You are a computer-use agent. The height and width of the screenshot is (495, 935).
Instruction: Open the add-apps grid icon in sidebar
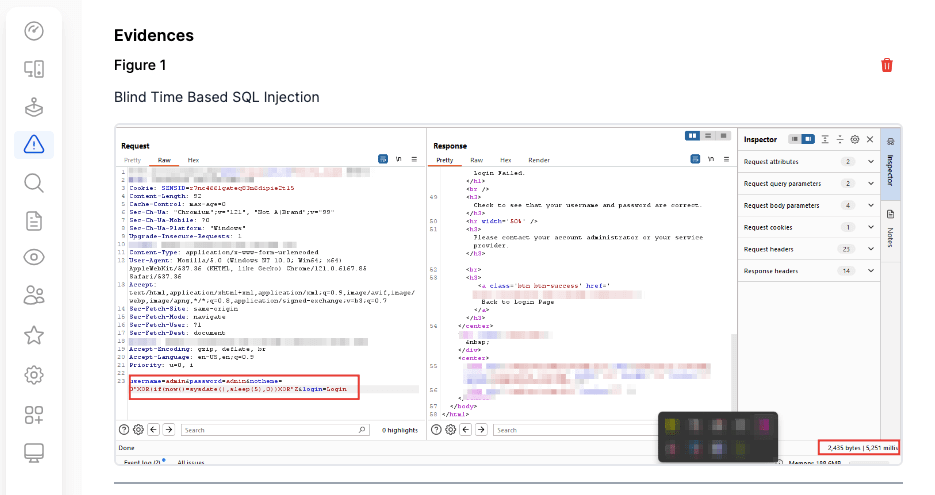pyautogui.click(x=34, y=415)
